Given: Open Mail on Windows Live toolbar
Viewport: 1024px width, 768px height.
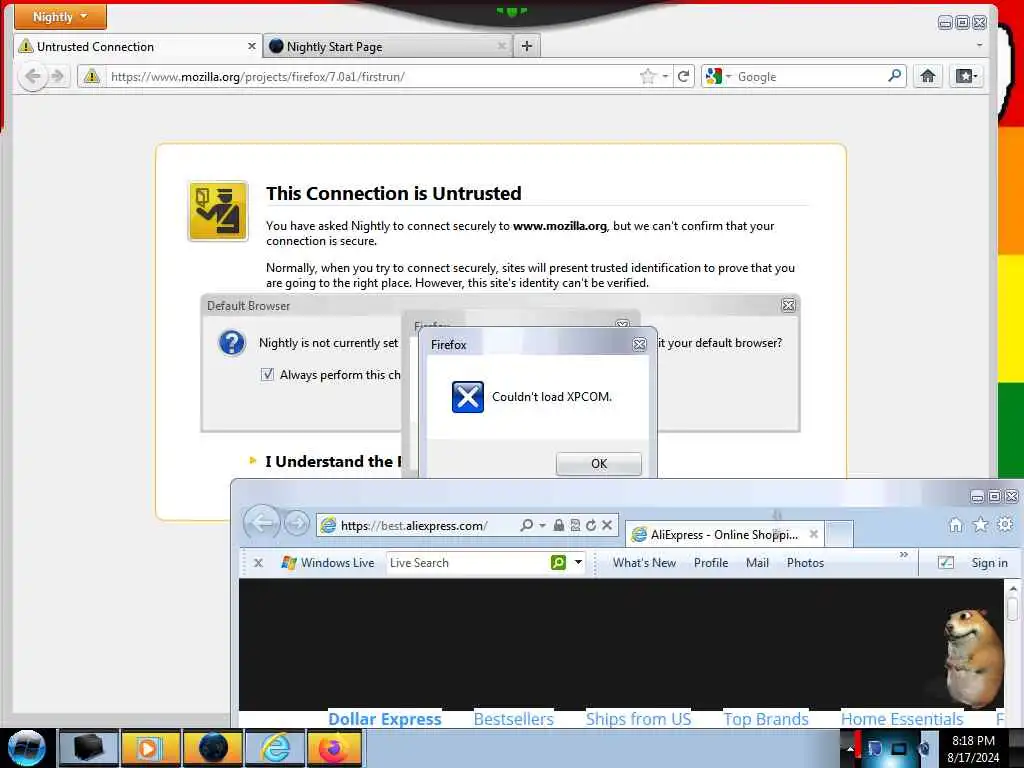Looking at the screenshot, I should point(757,562).
